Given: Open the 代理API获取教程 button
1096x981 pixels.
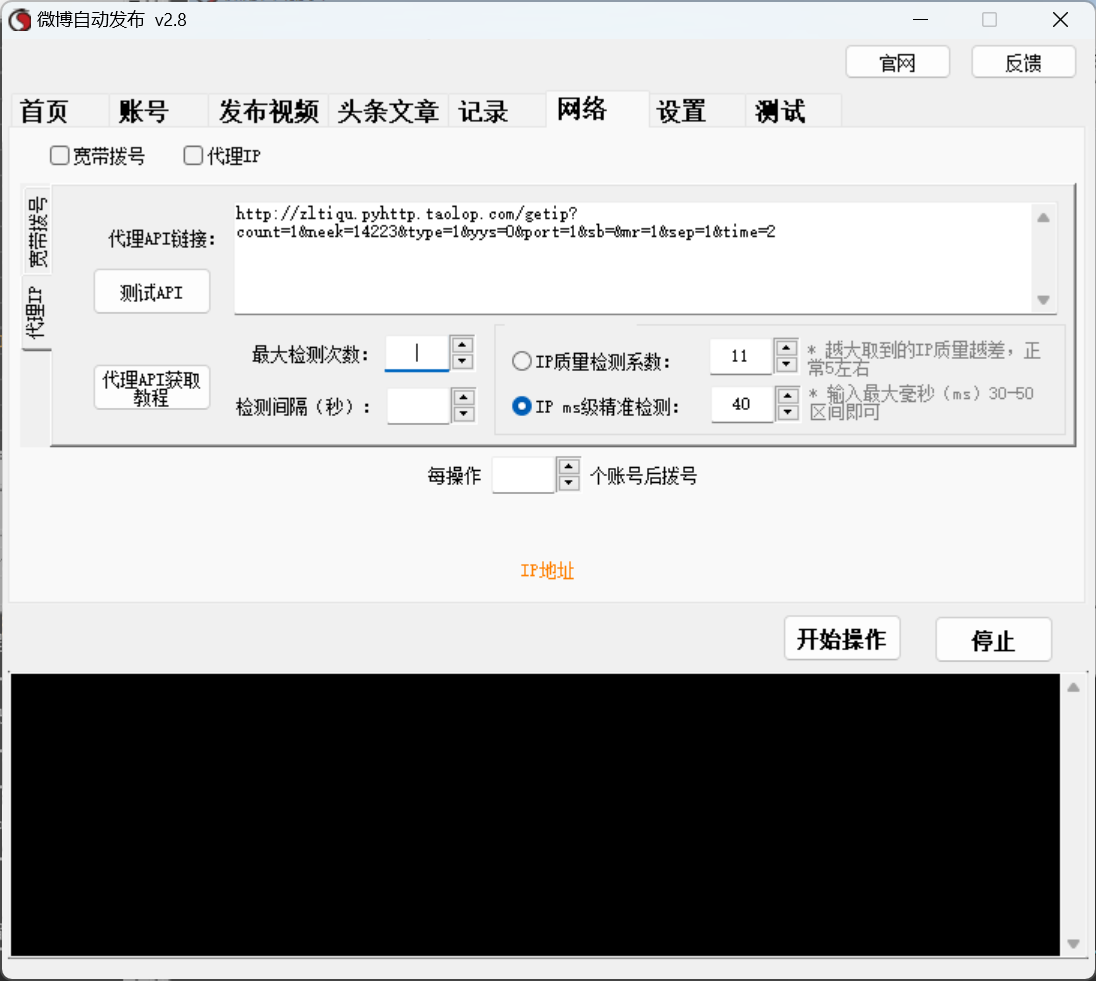Looking at the screenshot, I should point(152,388).
